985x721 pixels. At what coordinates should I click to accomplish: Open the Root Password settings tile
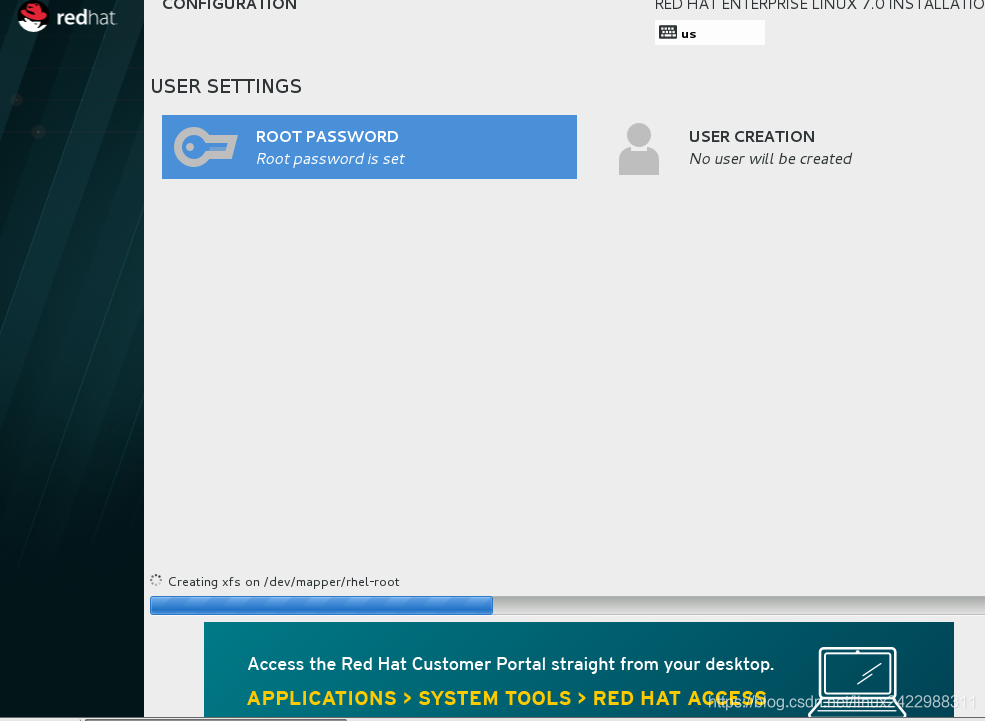(369, 147)
